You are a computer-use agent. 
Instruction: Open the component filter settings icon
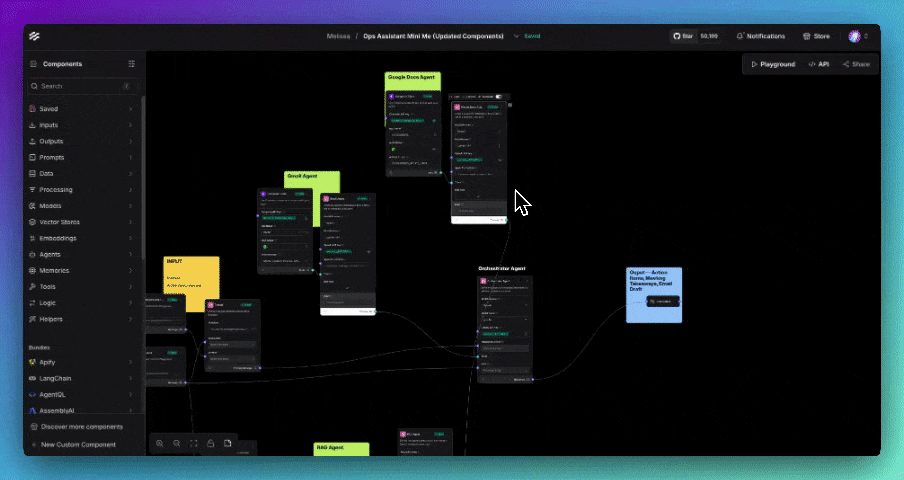coord(131,64)
